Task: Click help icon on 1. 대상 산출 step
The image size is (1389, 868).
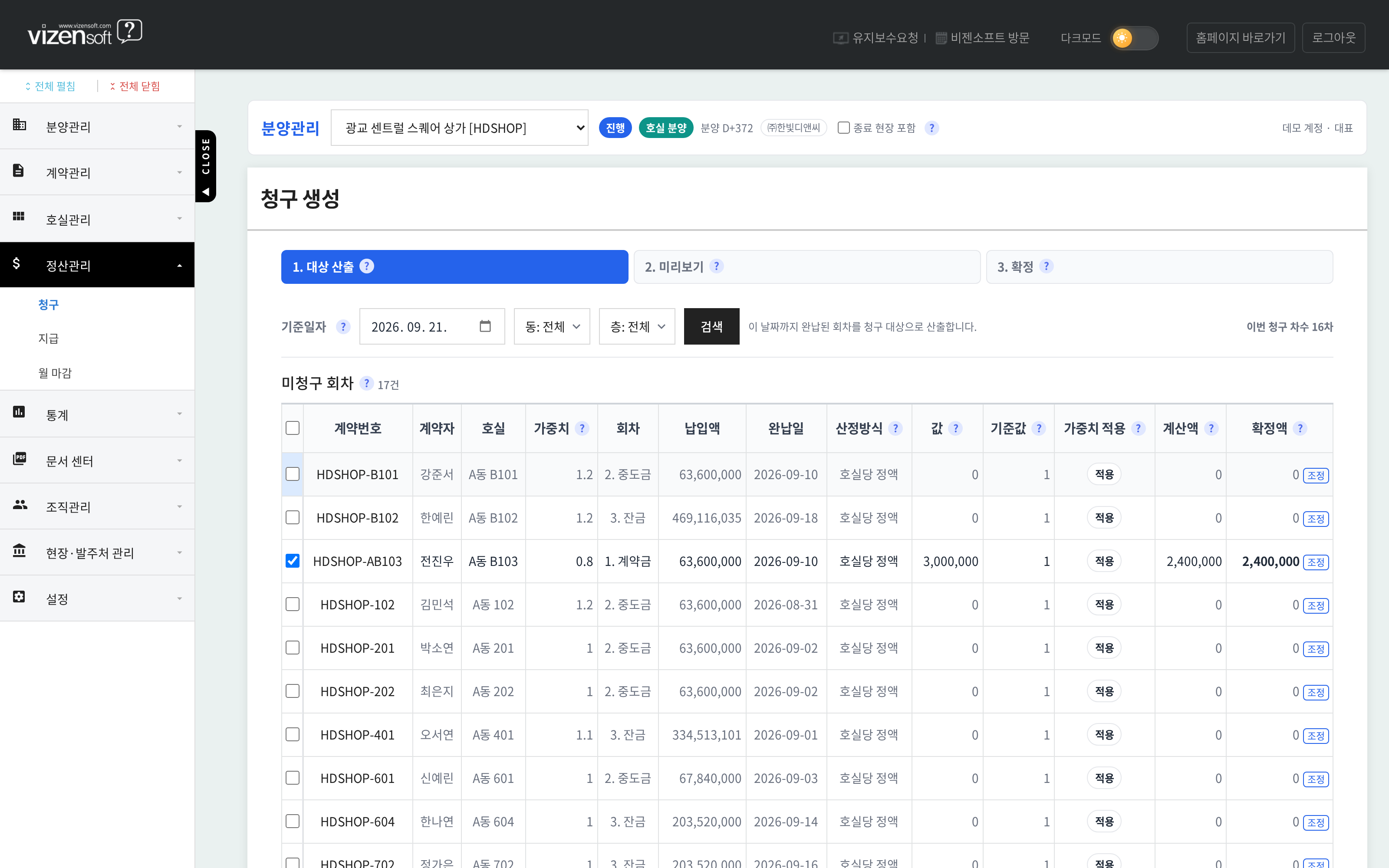Action: click(x=367, y=266)
